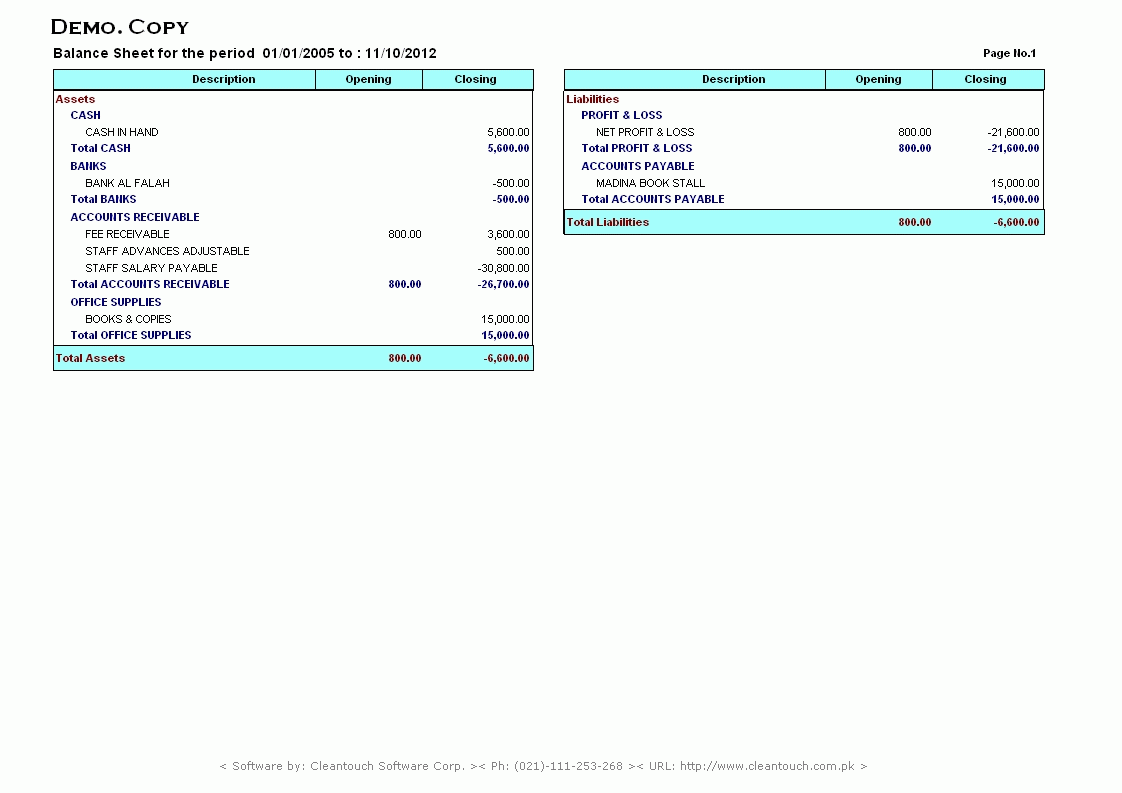This screenshot has height=793, width=1122.
Task: Click the liabilities ACCOUNTS PAYABLE group heading
Action: 638,166
